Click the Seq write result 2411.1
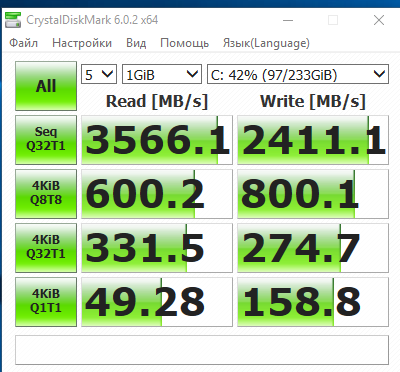This screenshot has width=400, height=372. pos(313,140)
